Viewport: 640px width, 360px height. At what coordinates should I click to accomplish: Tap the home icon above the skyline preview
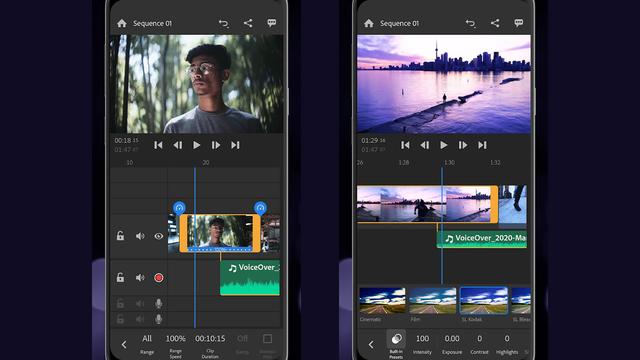coord(369,23)
